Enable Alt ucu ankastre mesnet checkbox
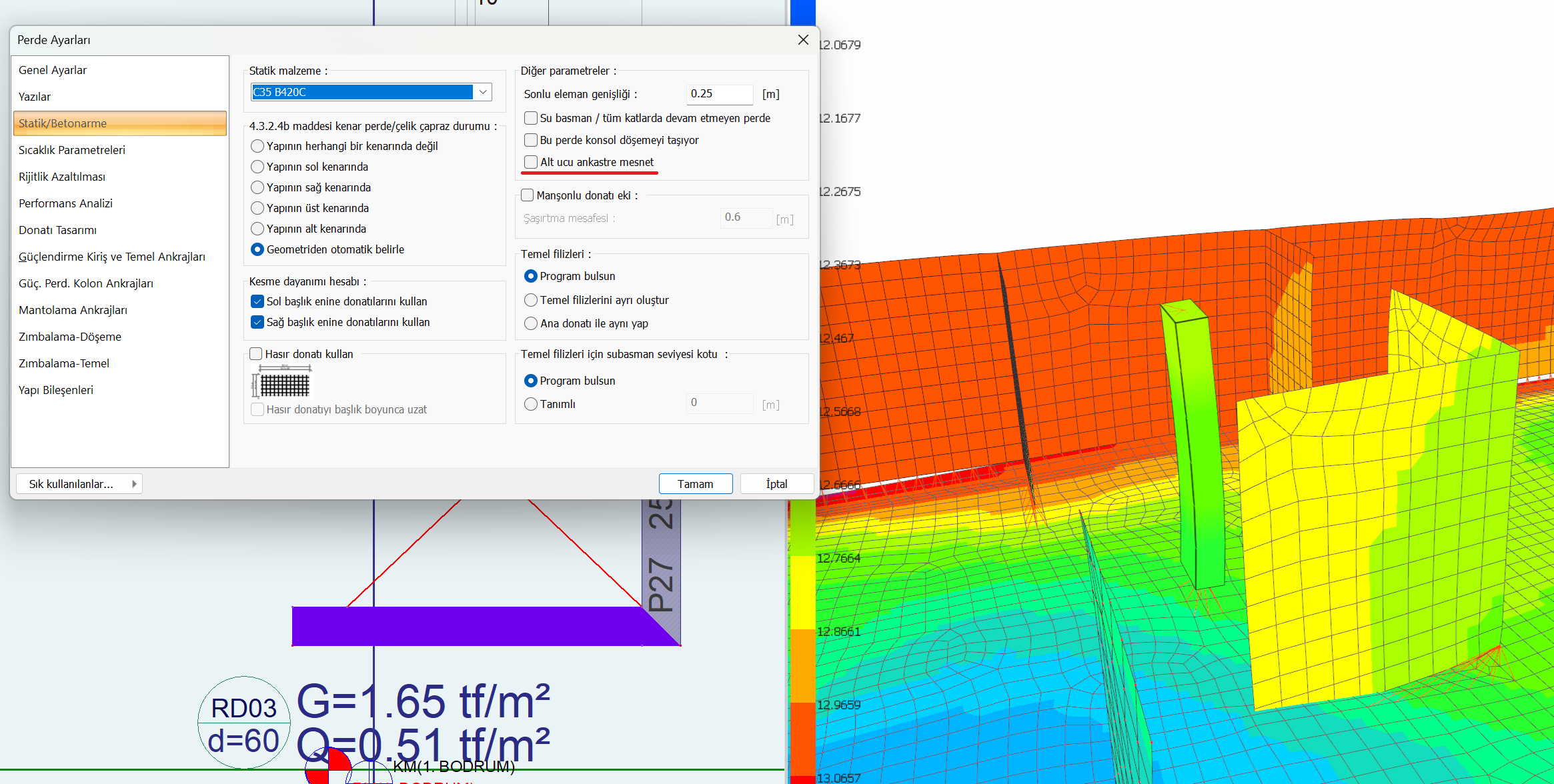This screenshot has width=1554, height=784. pos(531,162)
